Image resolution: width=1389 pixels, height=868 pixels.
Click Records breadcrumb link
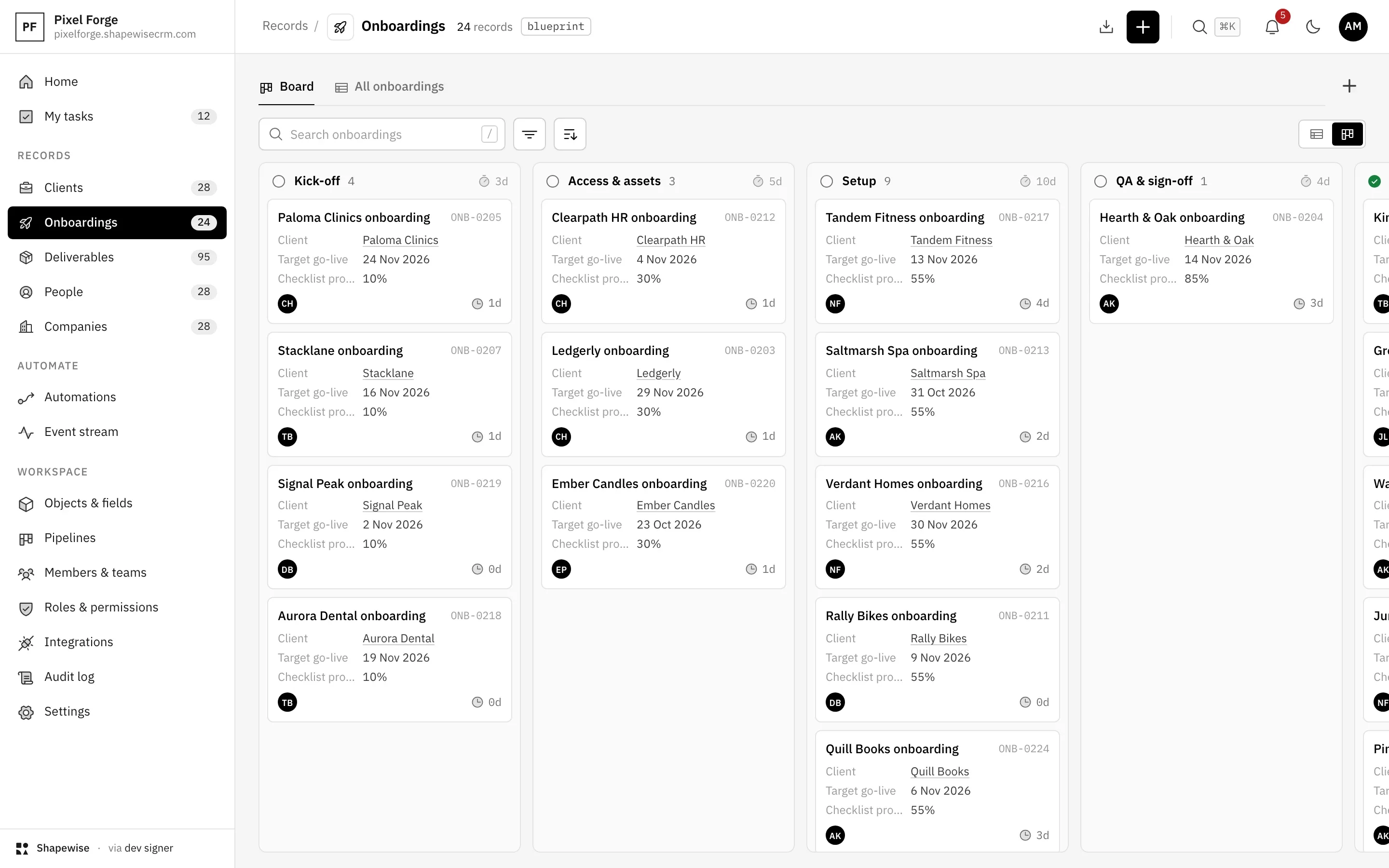coord(285,26)
